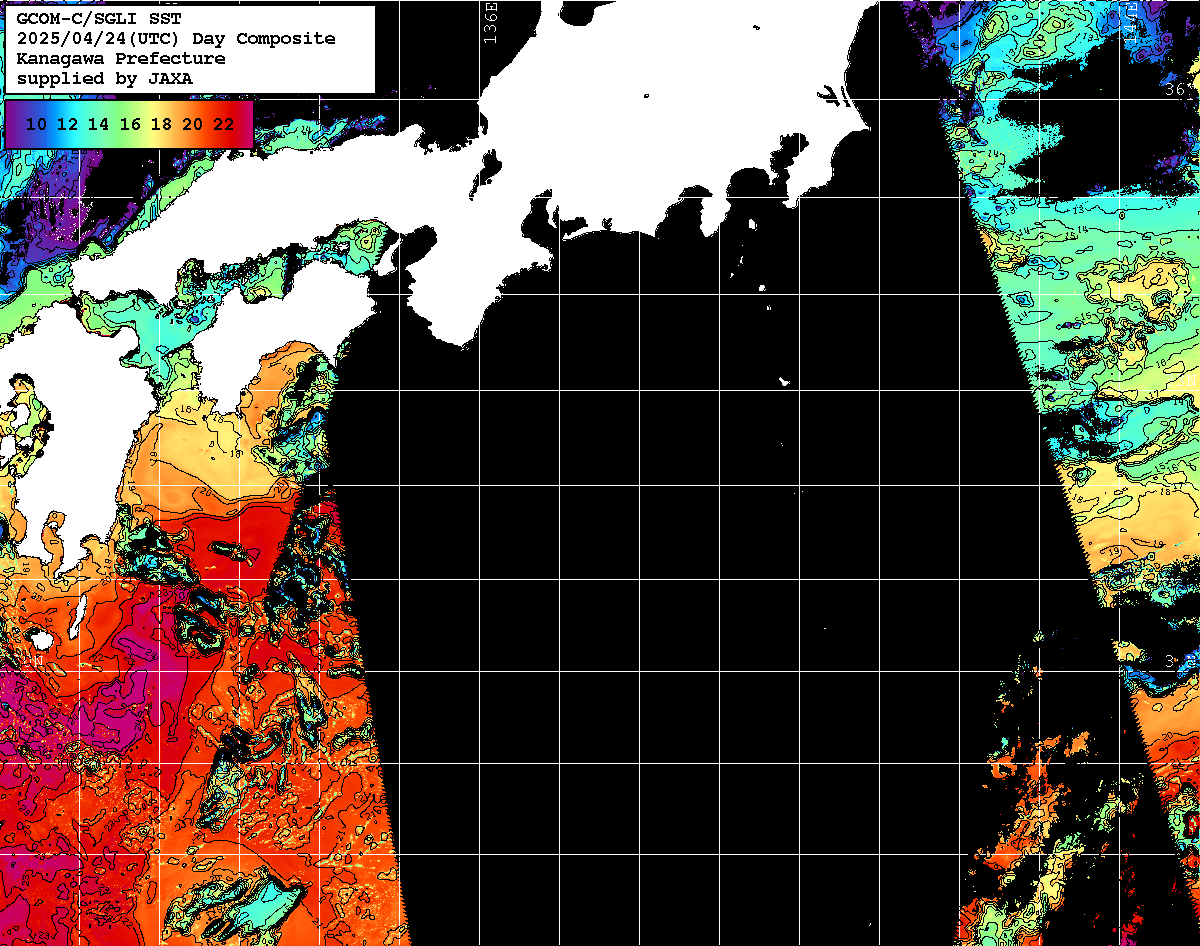Click the "136E" longitude label
This screenshot has width=1200, height=946.
490,21
